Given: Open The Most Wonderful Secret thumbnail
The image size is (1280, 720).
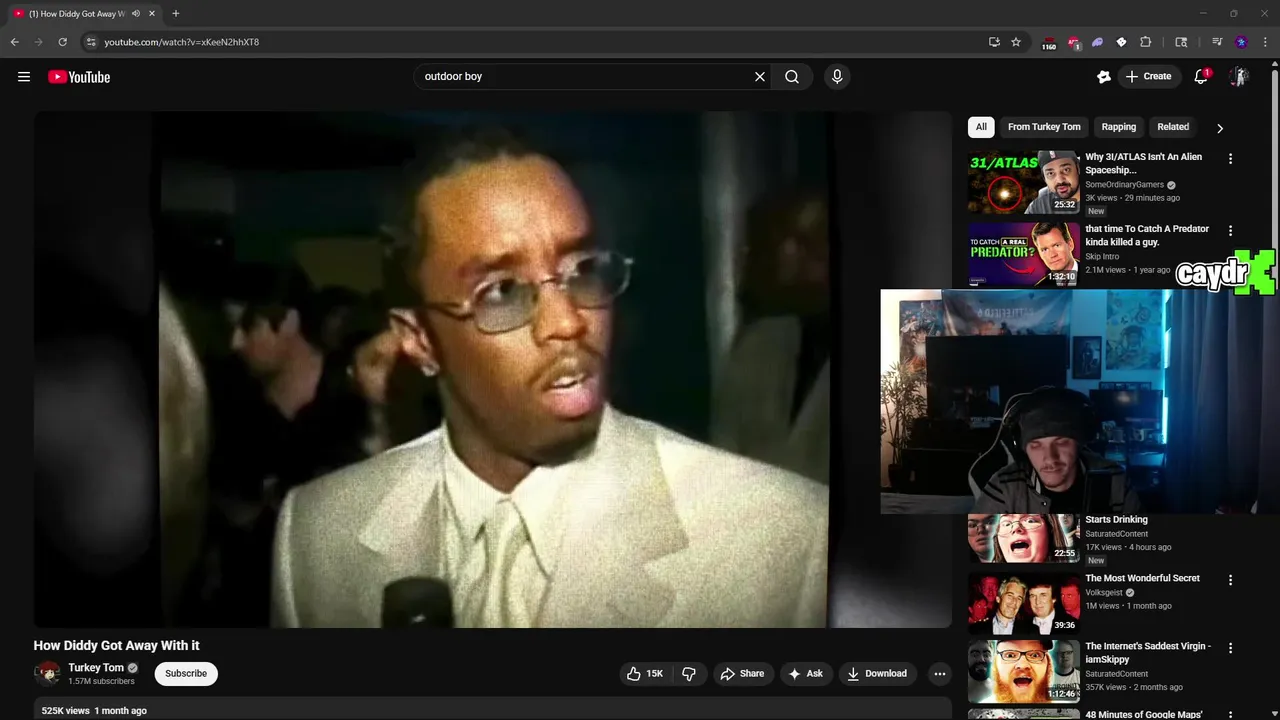Looking at the screenshot, I should (1024, 603).
